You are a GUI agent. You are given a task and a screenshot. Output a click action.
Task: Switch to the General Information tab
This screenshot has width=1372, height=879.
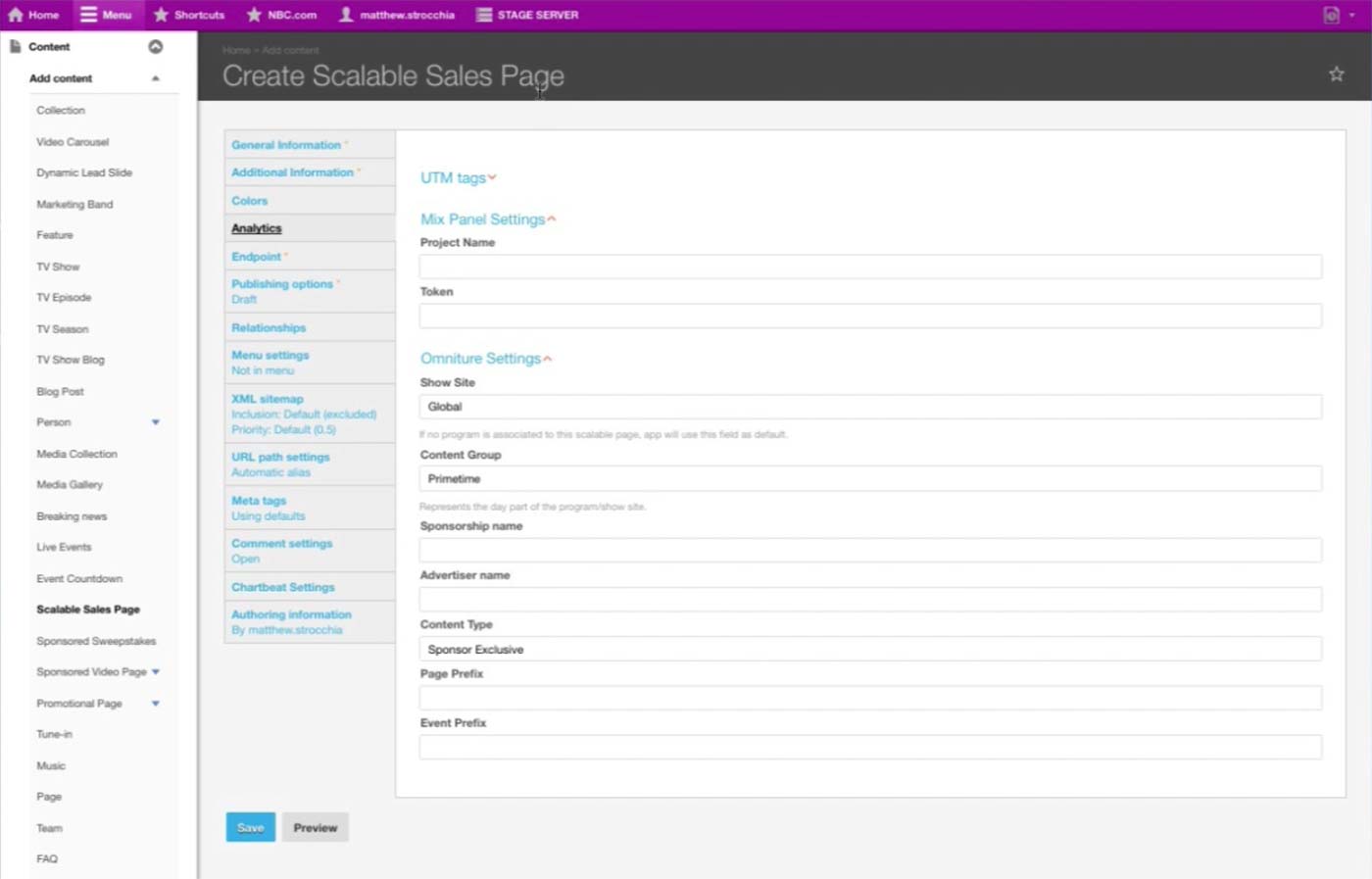286,145
